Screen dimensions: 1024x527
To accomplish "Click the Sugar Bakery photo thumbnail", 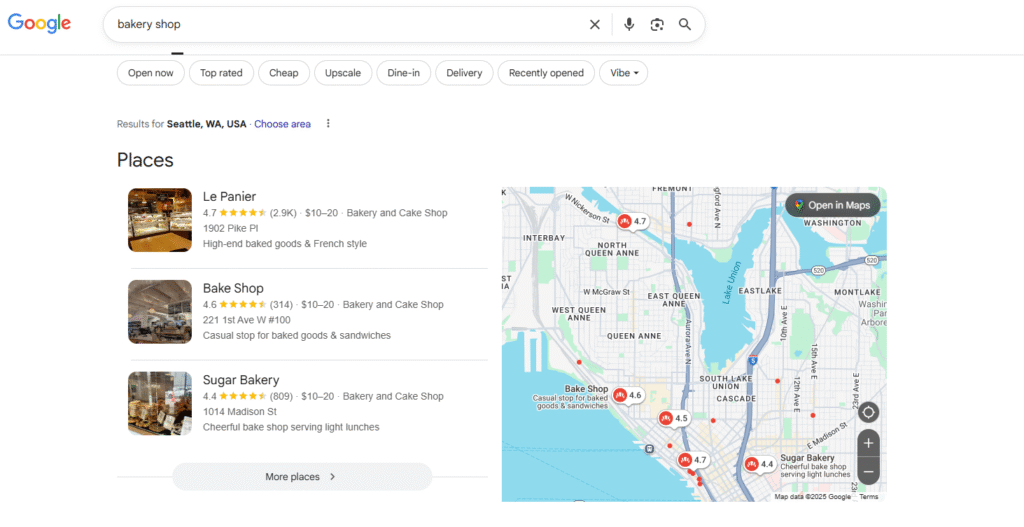I will click(x=160, y=404).
